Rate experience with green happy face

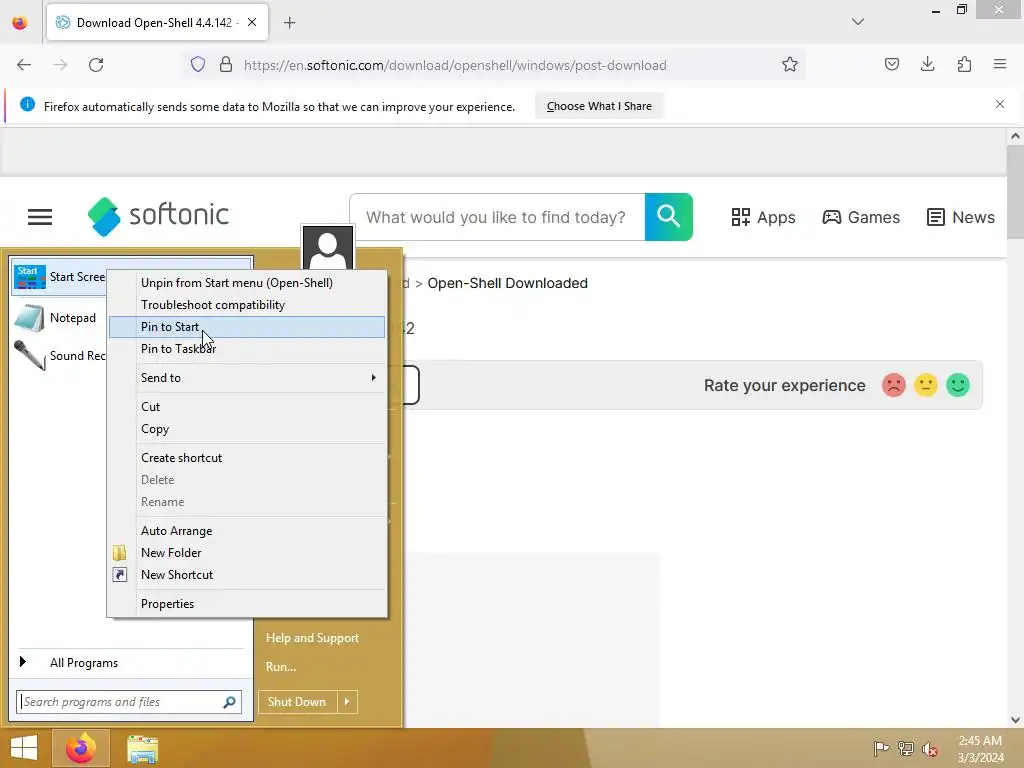pyautogui.click(x=958, y=385)
